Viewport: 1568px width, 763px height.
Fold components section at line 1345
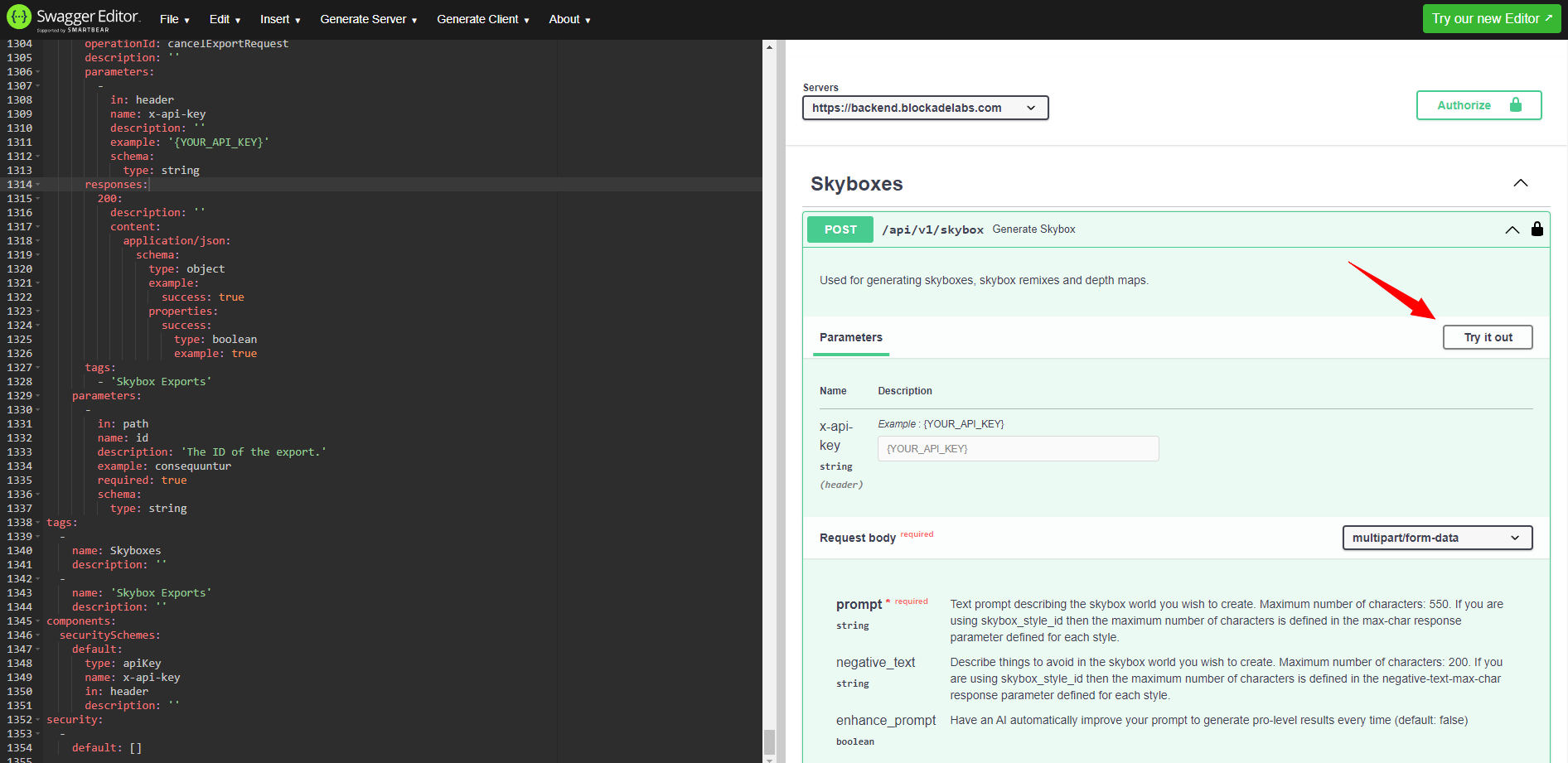[x=38, y=621]
